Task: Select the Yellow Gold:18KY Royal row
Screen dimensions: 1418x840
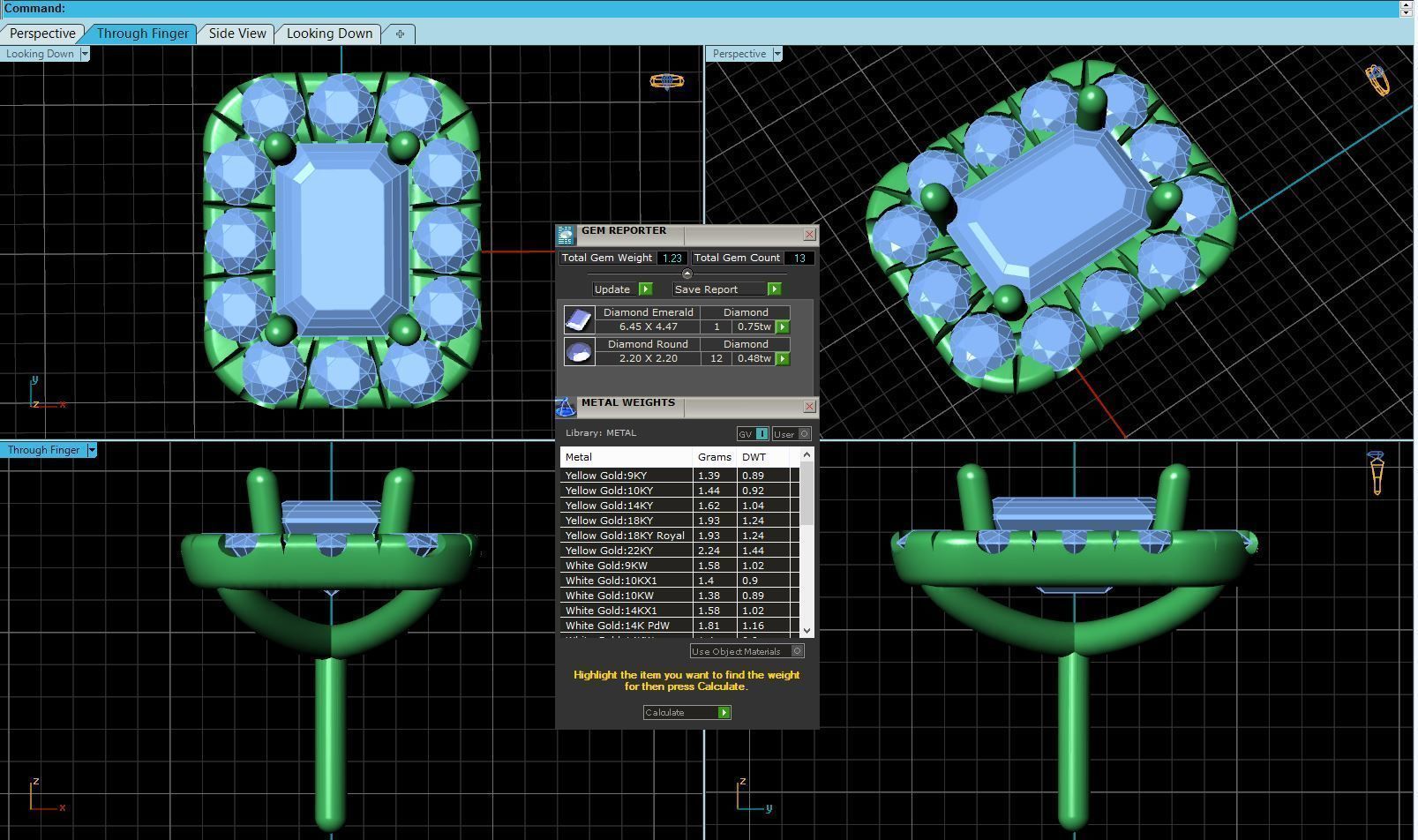Action: pos(679,536)
